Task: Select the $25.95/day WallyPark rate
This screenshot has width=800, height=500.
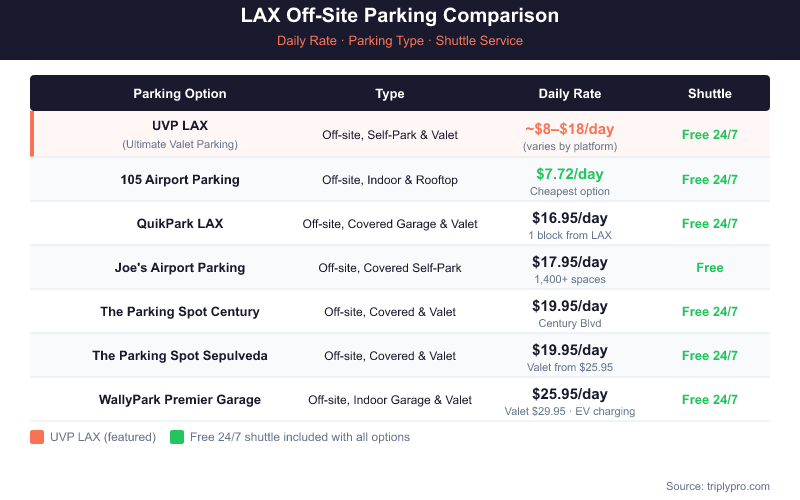Action: coord(570,393)
